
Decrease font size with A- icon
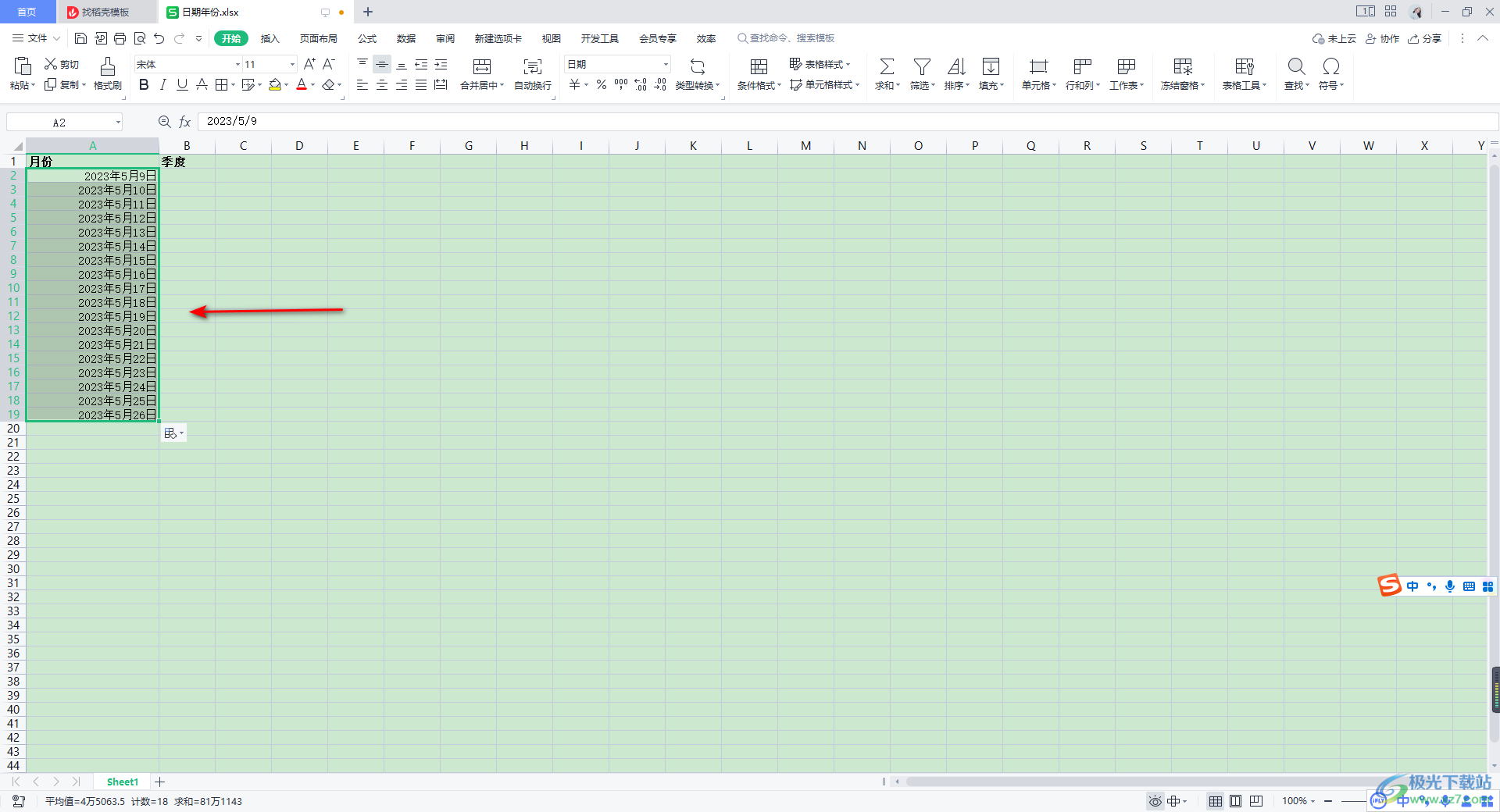click(329, 64)
